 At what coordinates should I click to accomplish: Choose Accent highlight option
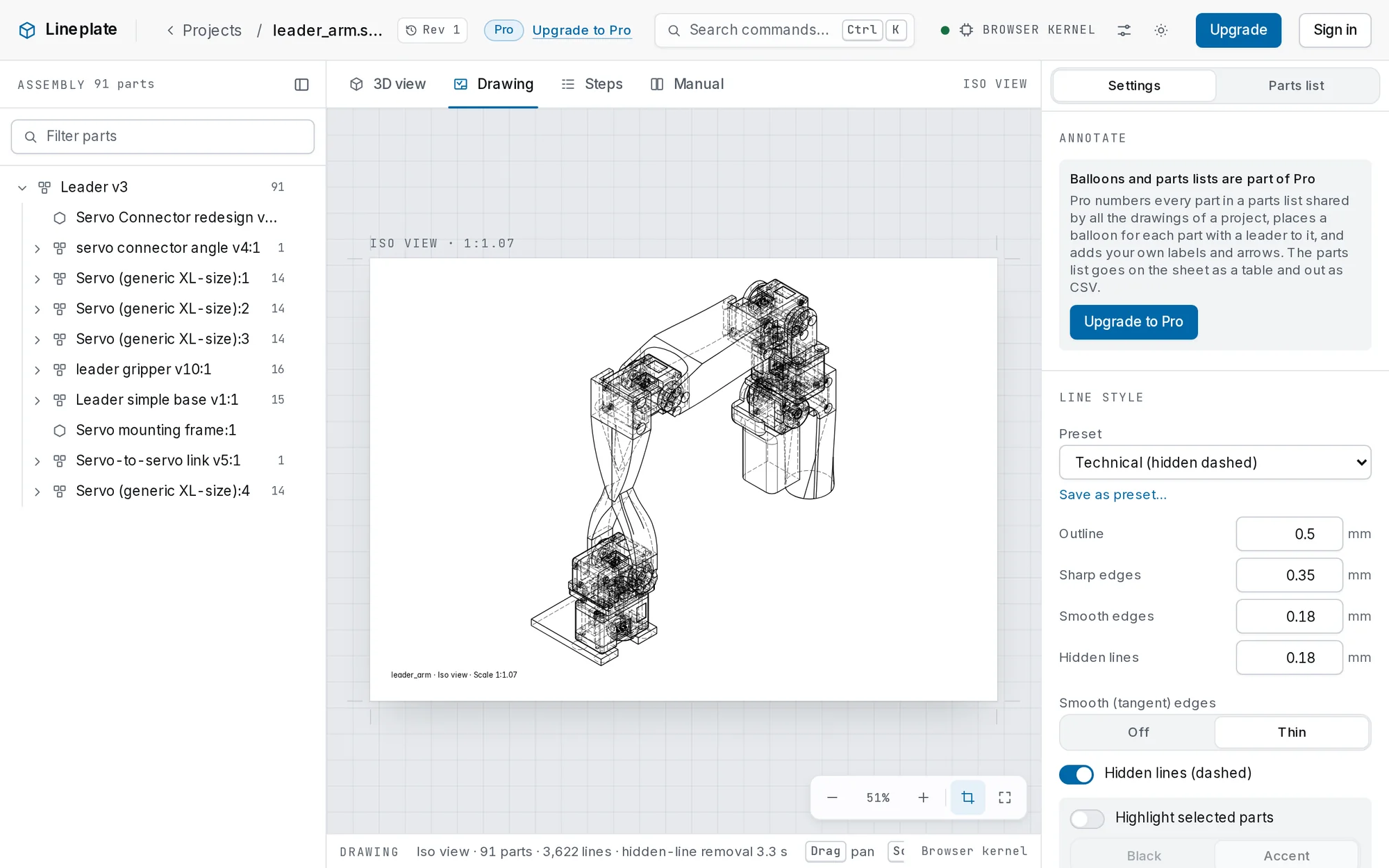(1286, 856)
